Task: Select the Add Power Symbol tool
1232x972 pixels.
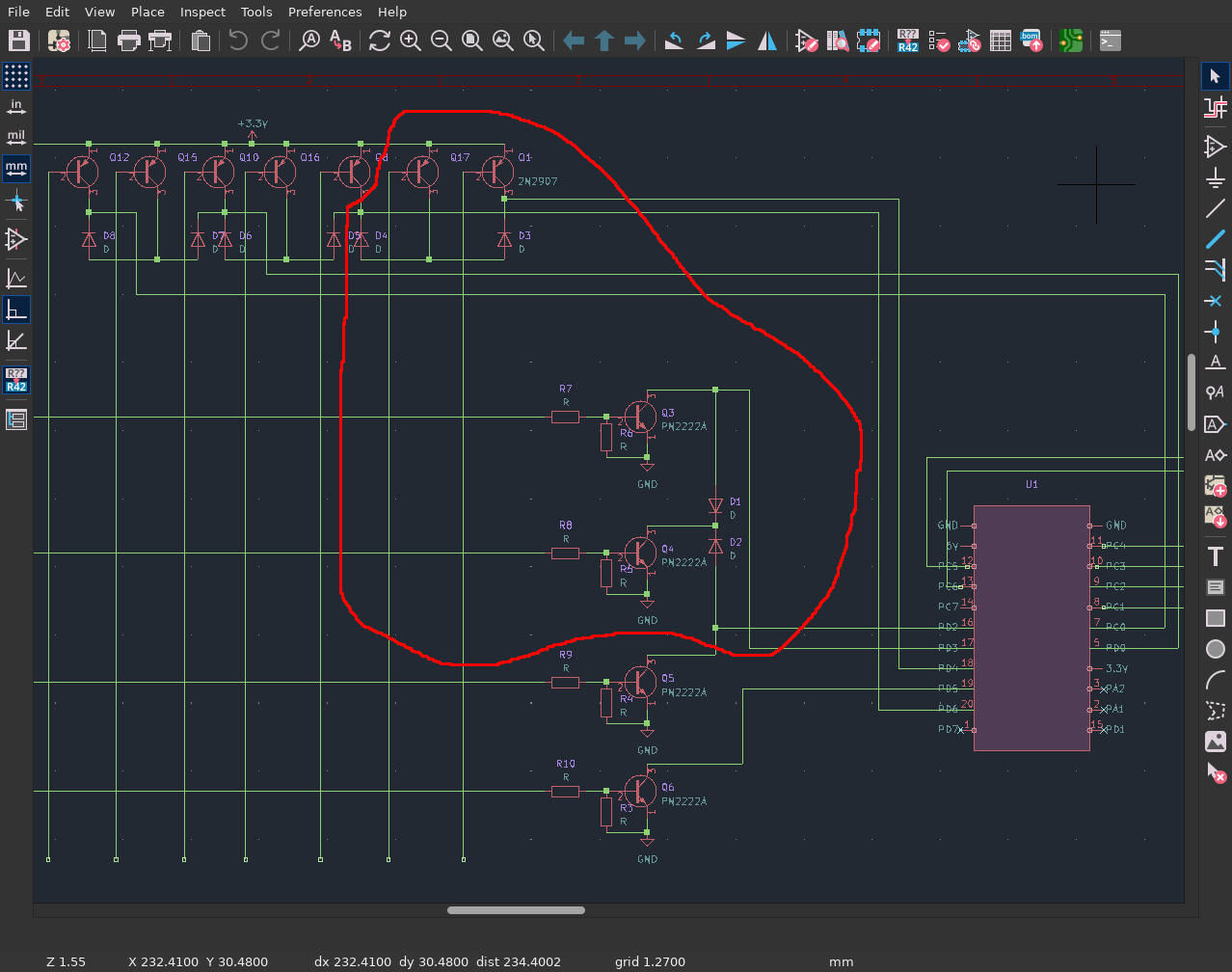Action: 1215,177
